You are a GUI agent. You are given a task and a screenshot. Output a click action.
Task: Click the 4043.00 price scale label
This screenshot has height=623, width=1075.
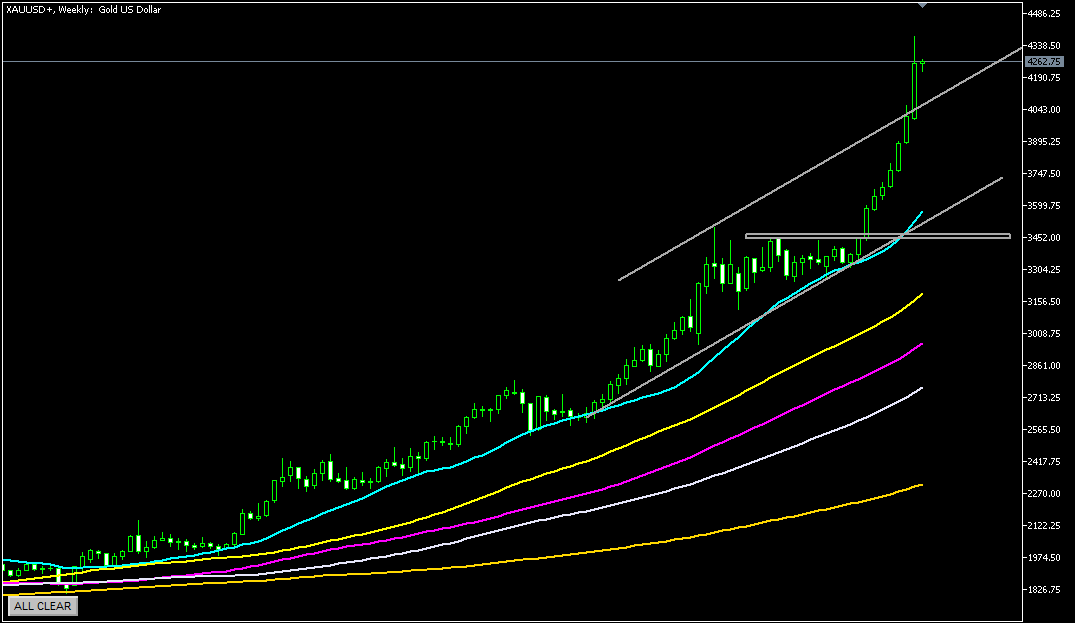point(1042,110)
